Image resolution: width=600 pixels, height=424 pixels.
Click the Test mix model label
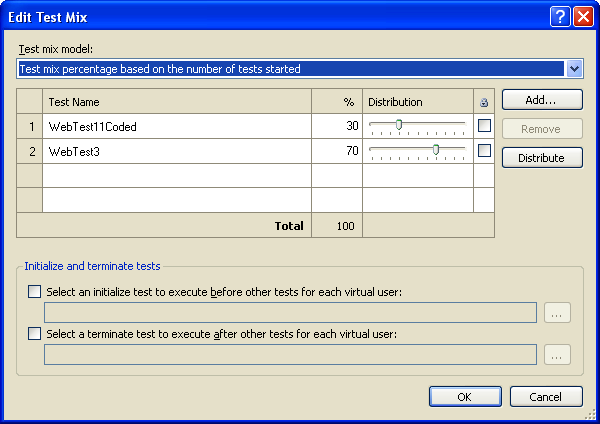click(x=55, y=49)
